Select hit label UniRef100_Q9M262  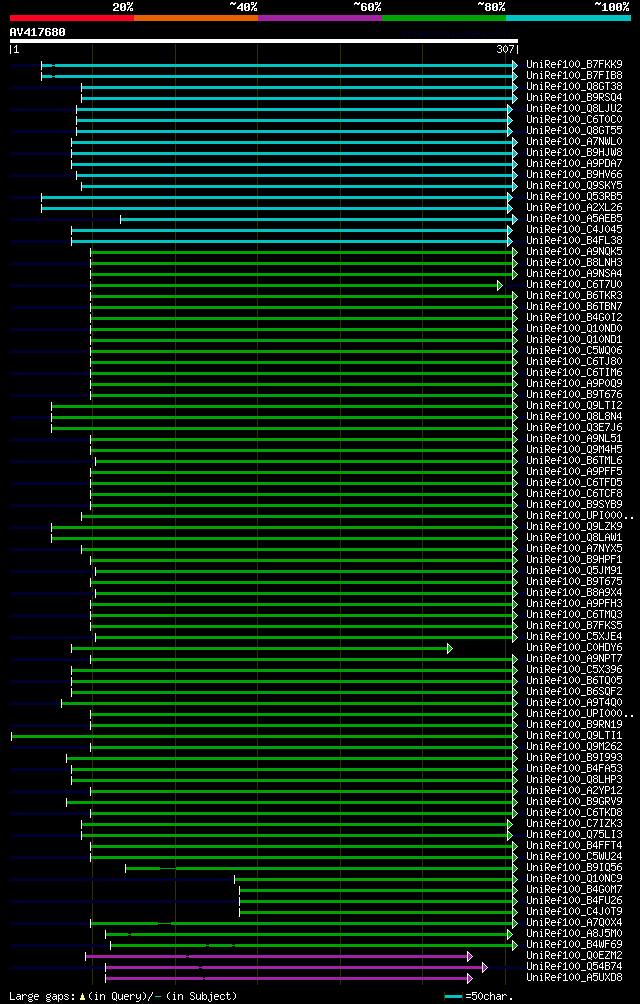point(574,747)
